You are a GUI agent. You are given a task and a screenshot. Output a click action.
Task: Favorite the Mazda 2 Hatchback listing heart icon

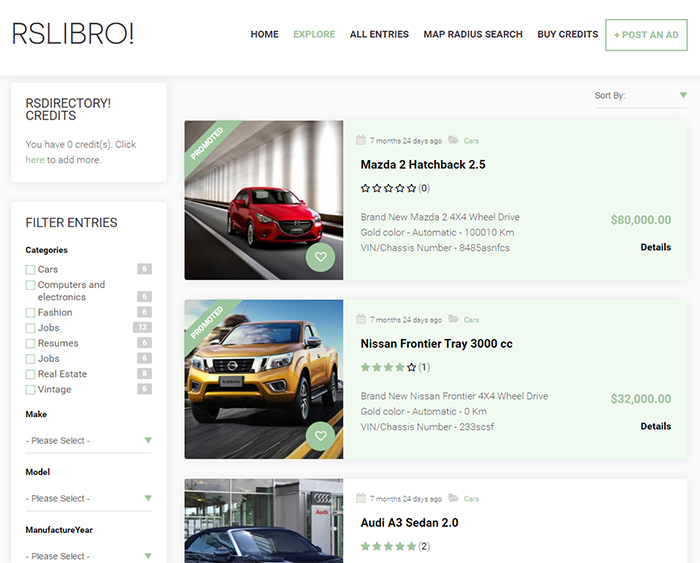pyautogui.click(x=321, y=257)
